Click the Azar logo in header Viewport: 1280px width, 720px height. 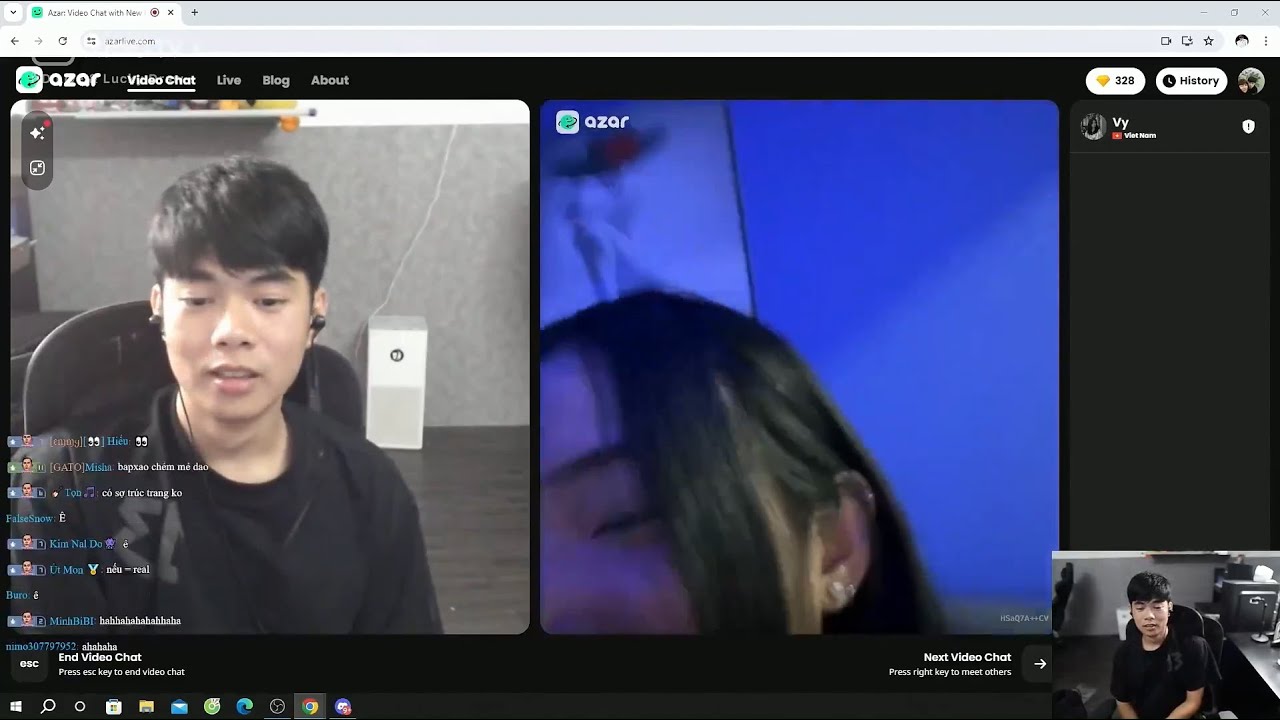point(57,80)
